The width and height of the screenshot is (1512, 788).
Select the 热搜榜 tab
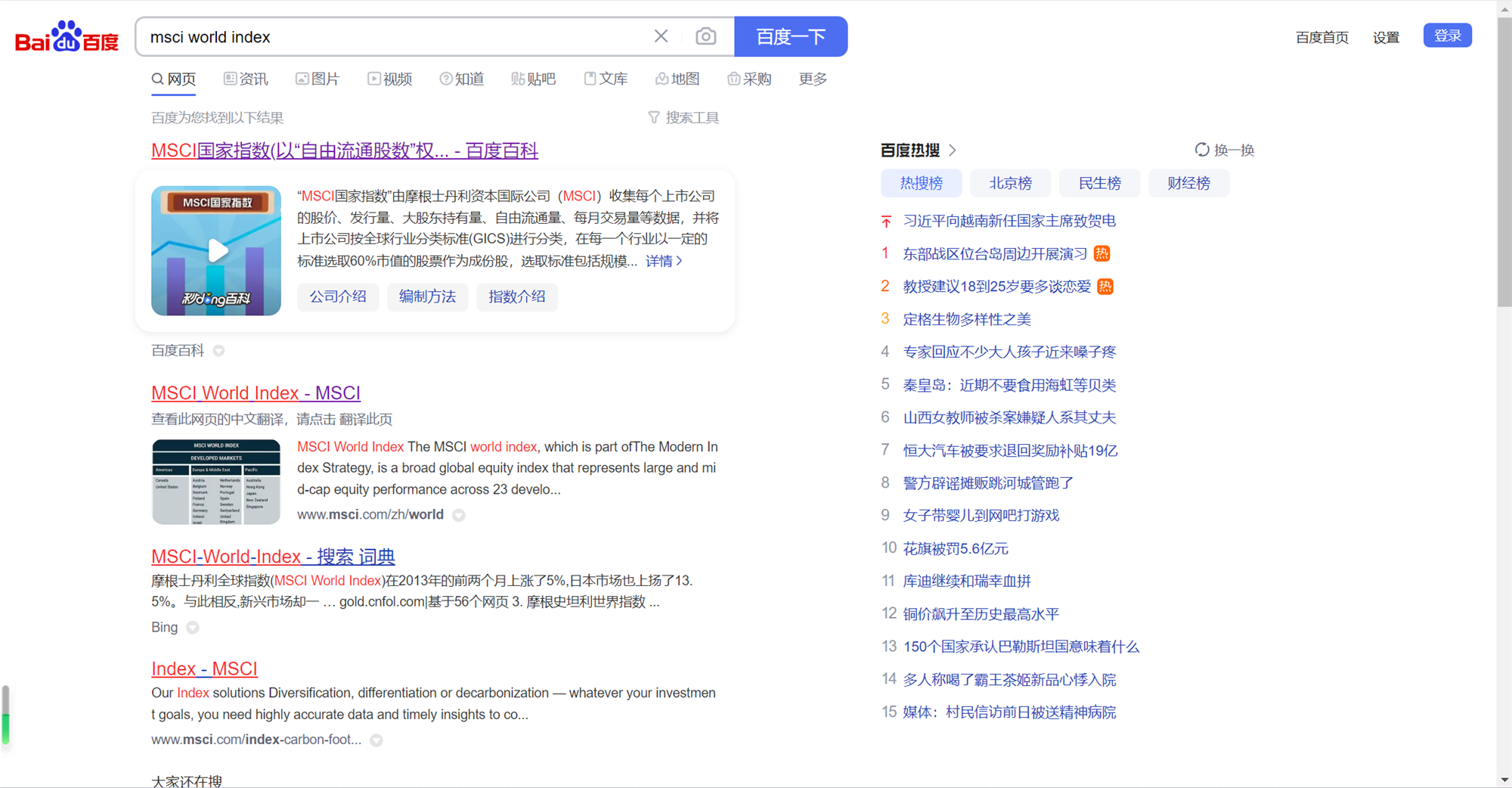(x=922, y=183)
